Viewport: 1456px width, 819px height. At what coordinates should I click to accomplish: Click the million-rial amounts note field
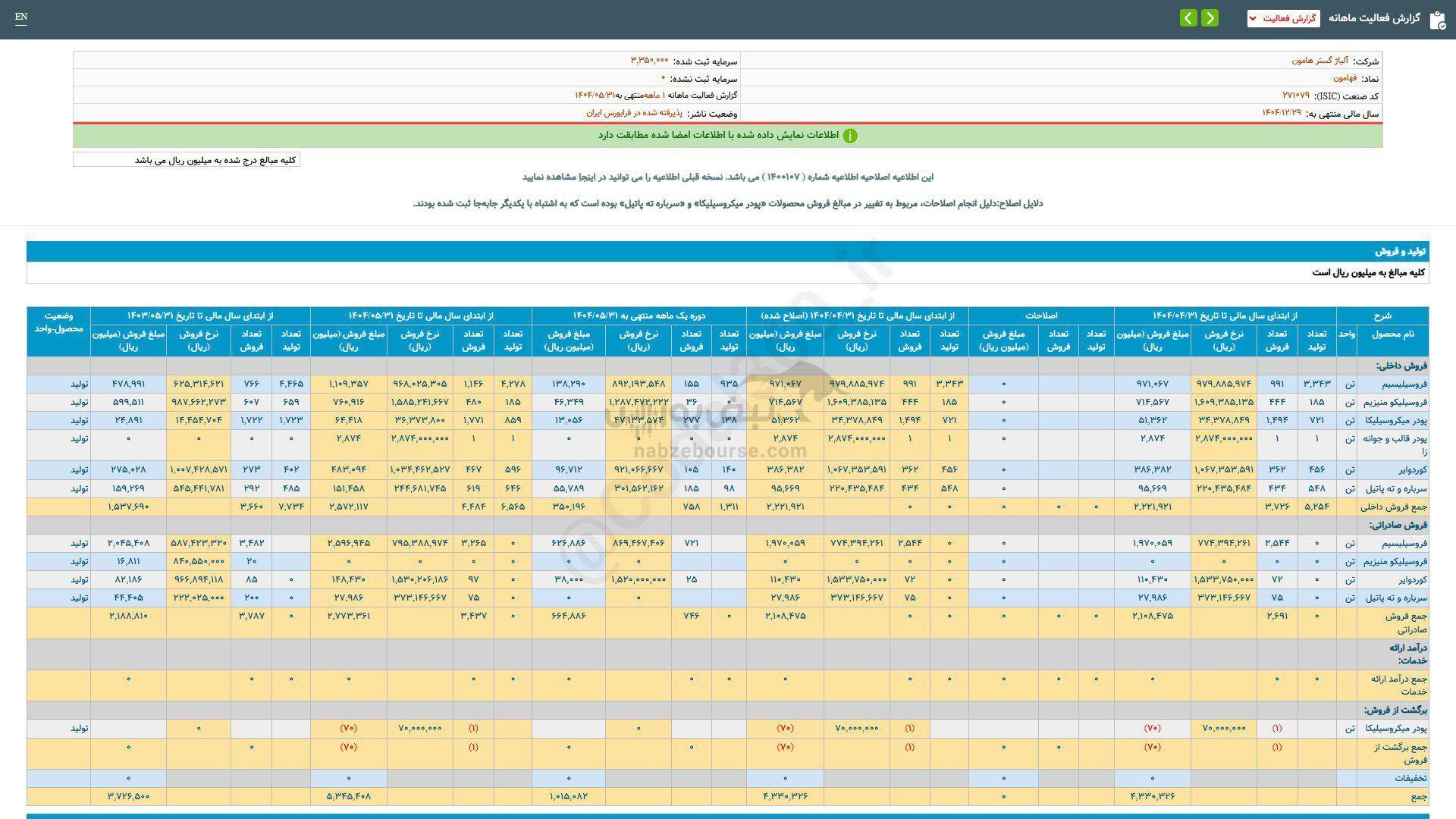click(187, 160)
